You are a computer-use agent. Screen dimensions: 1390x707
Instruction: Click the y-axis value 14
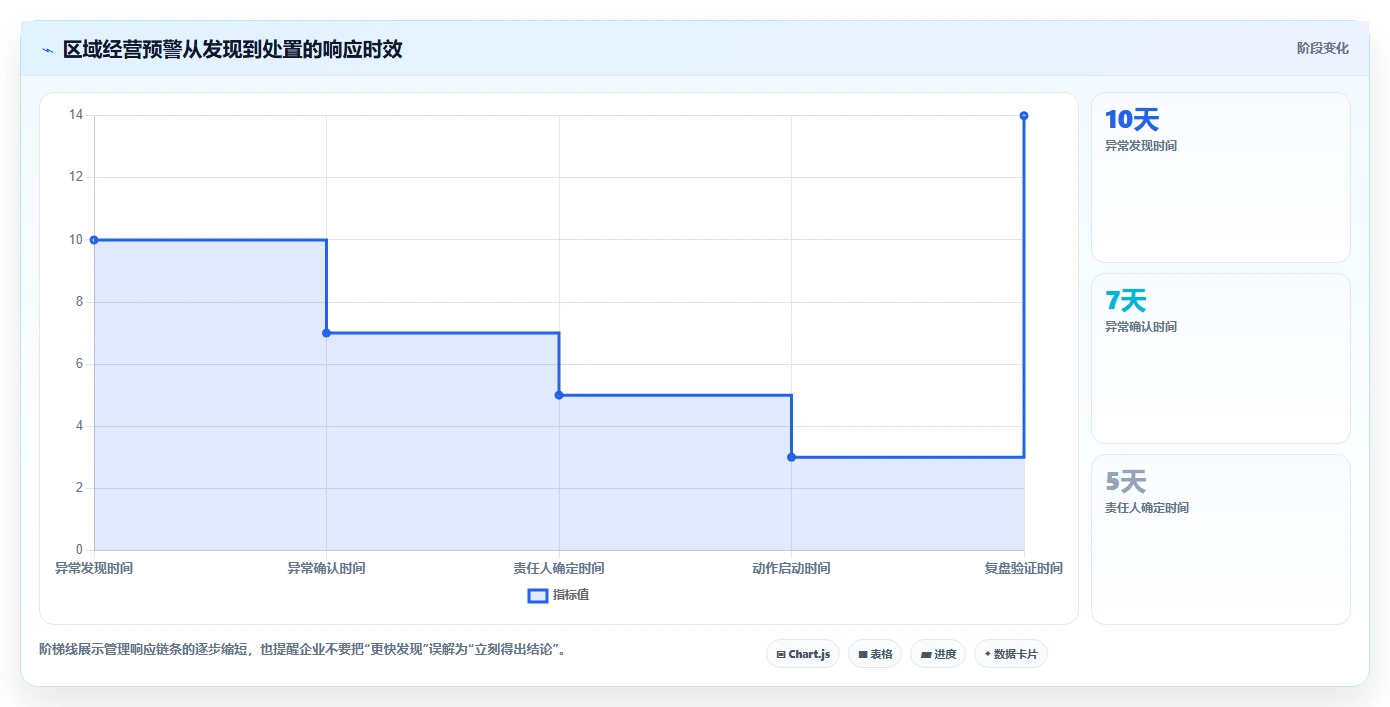click(76, 115)
